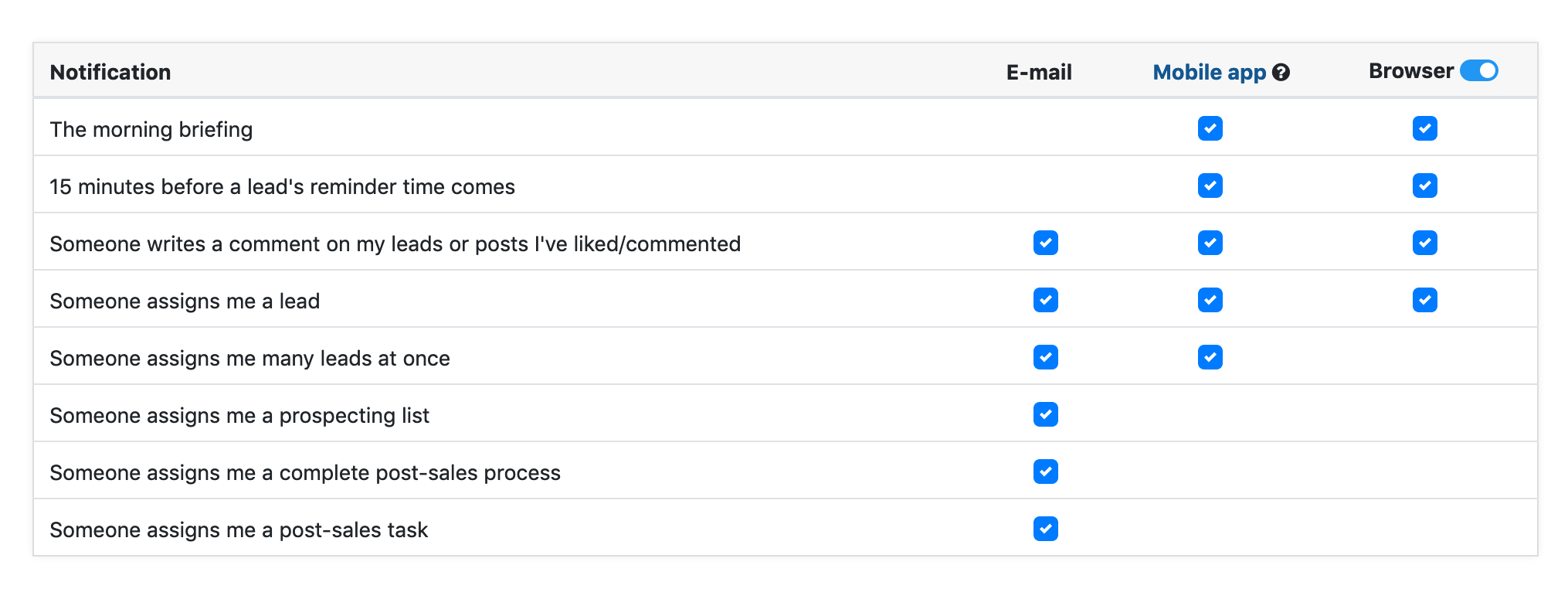
Task: Disable Mobile app for someone assigns me a lead
Action: click(1210, 300)
